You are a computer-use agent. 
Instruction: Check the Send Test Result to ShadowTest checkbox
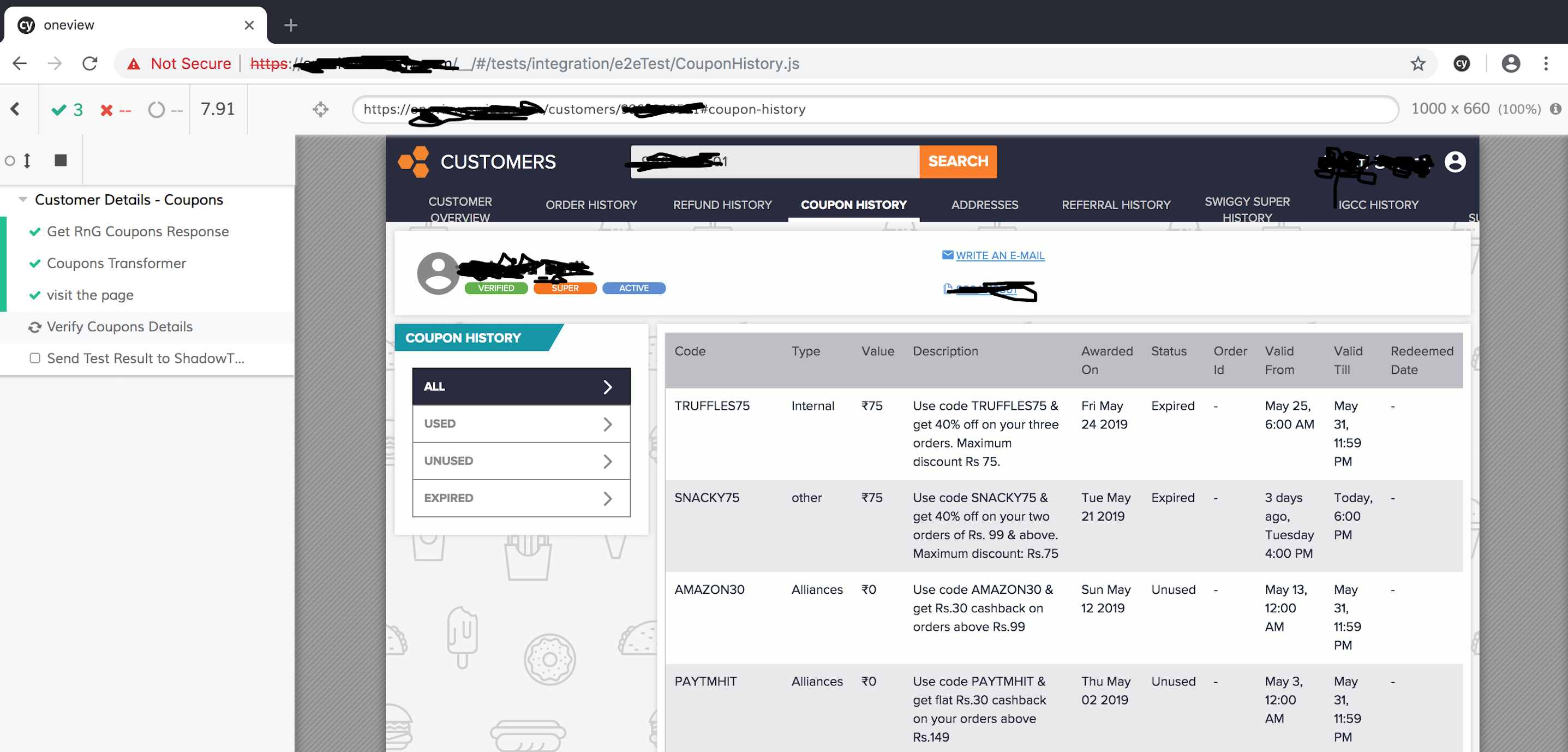coord(35,358)
